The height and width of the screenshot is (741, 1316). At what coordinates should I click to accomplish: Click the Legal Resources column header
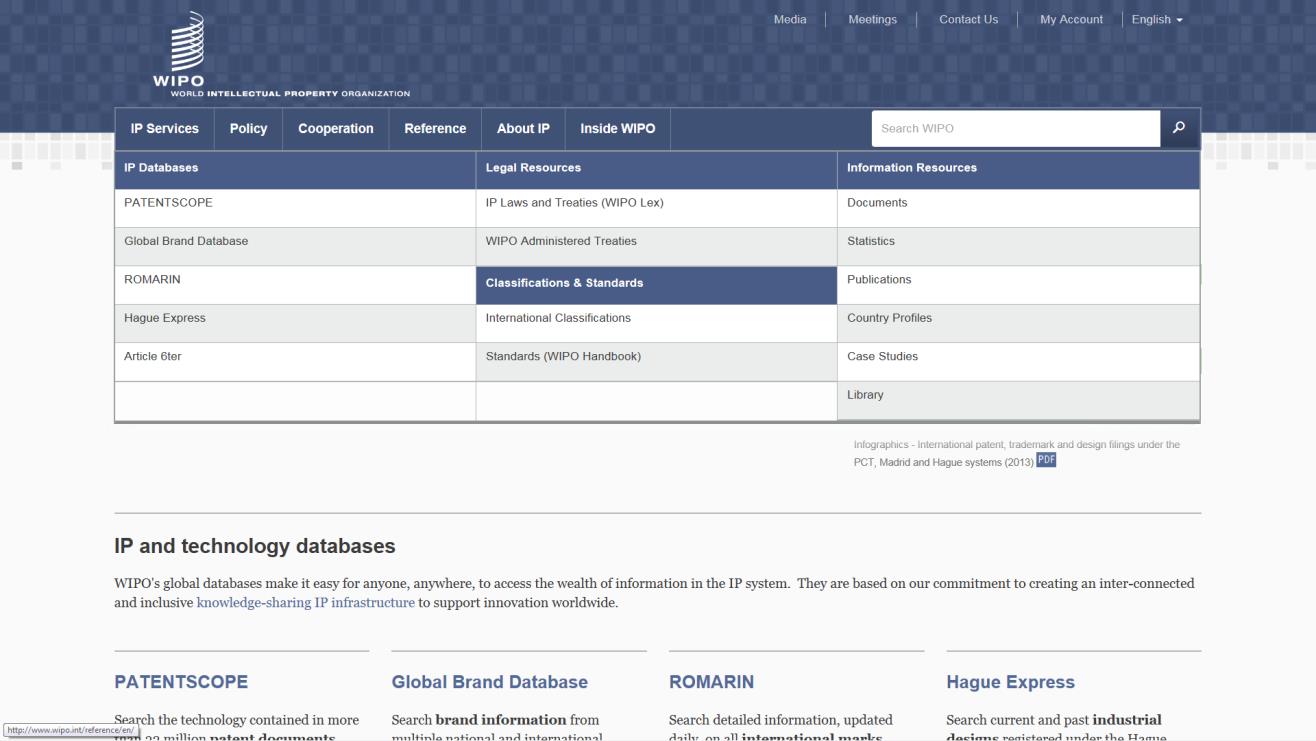coord(656,169)
